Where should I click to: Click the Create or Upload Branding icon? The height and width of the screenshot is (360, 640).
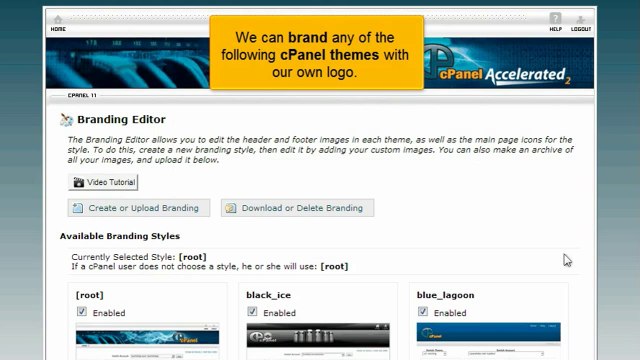point(78,208)
